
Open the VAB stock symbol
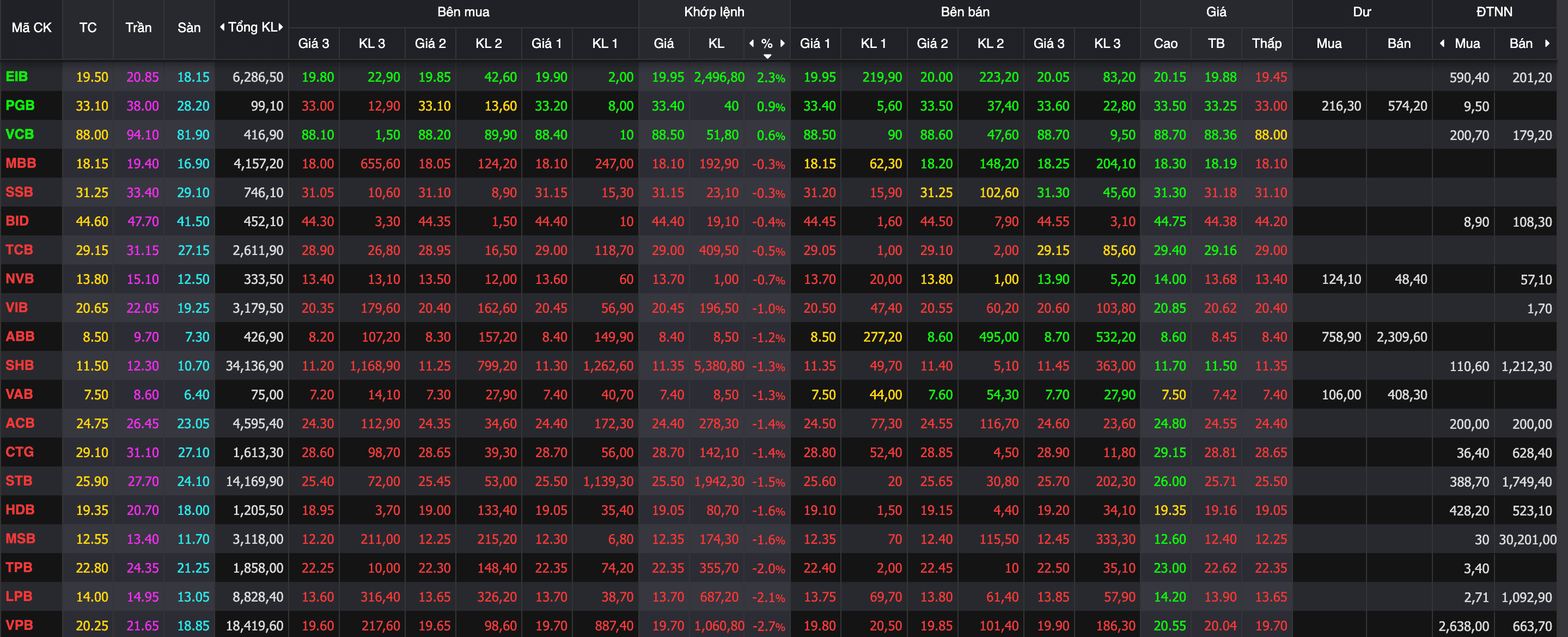(19, 394)
